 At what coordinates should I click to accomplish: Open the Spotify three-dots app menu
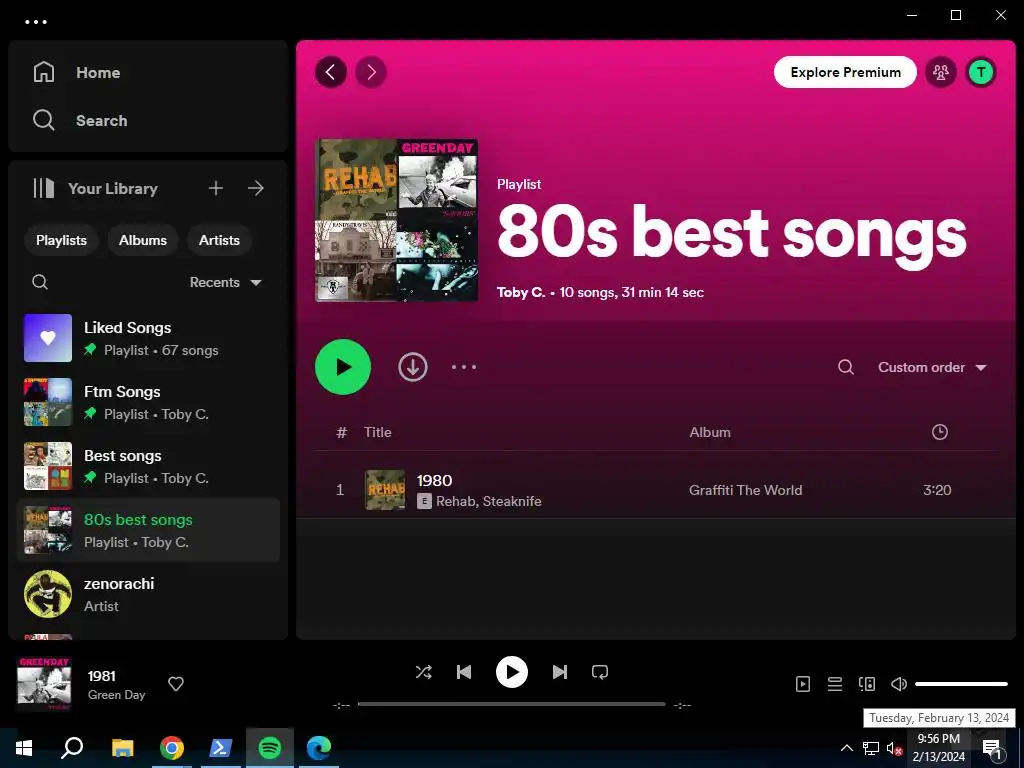[36, 22]
